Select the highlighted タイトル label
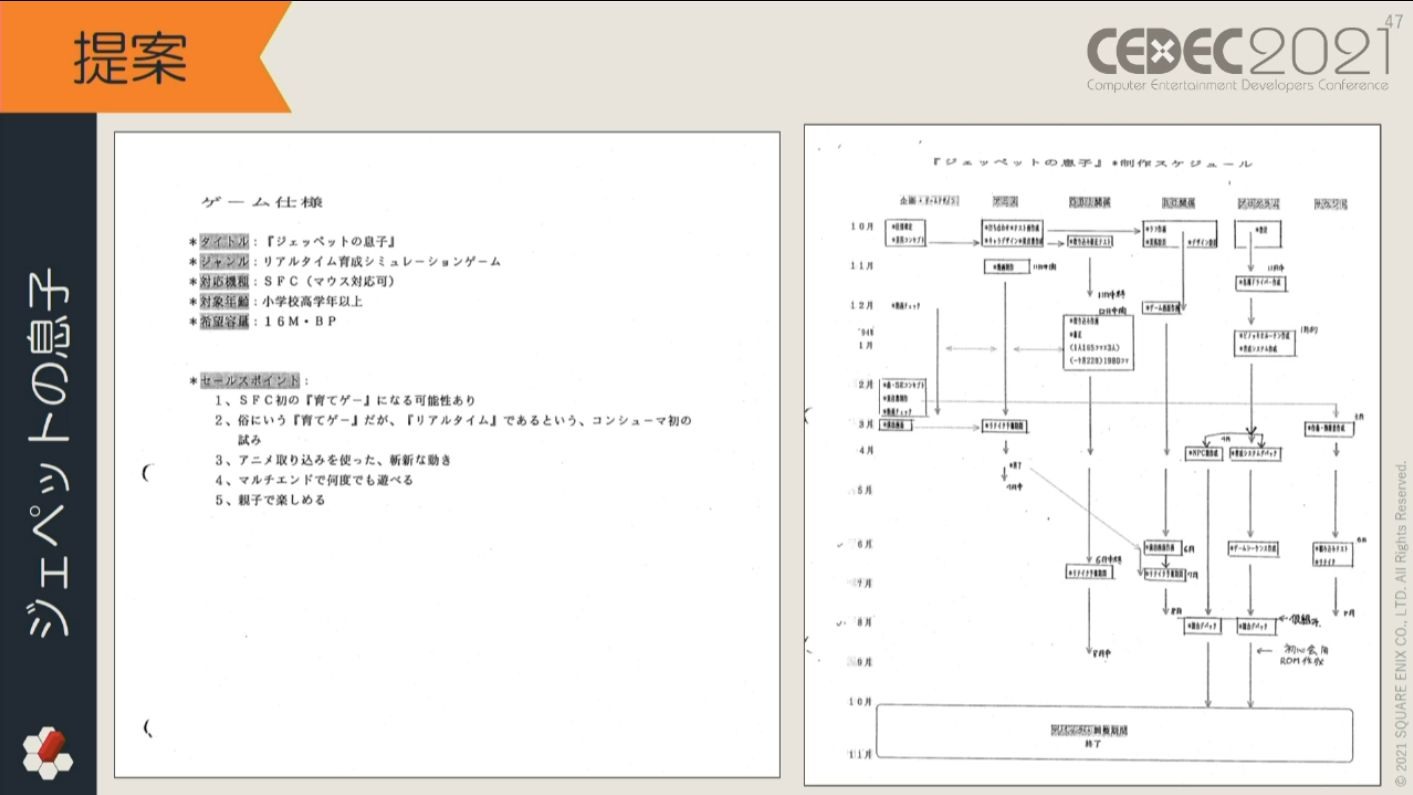This screenshot has width=1413, height=795. point(223,241)
